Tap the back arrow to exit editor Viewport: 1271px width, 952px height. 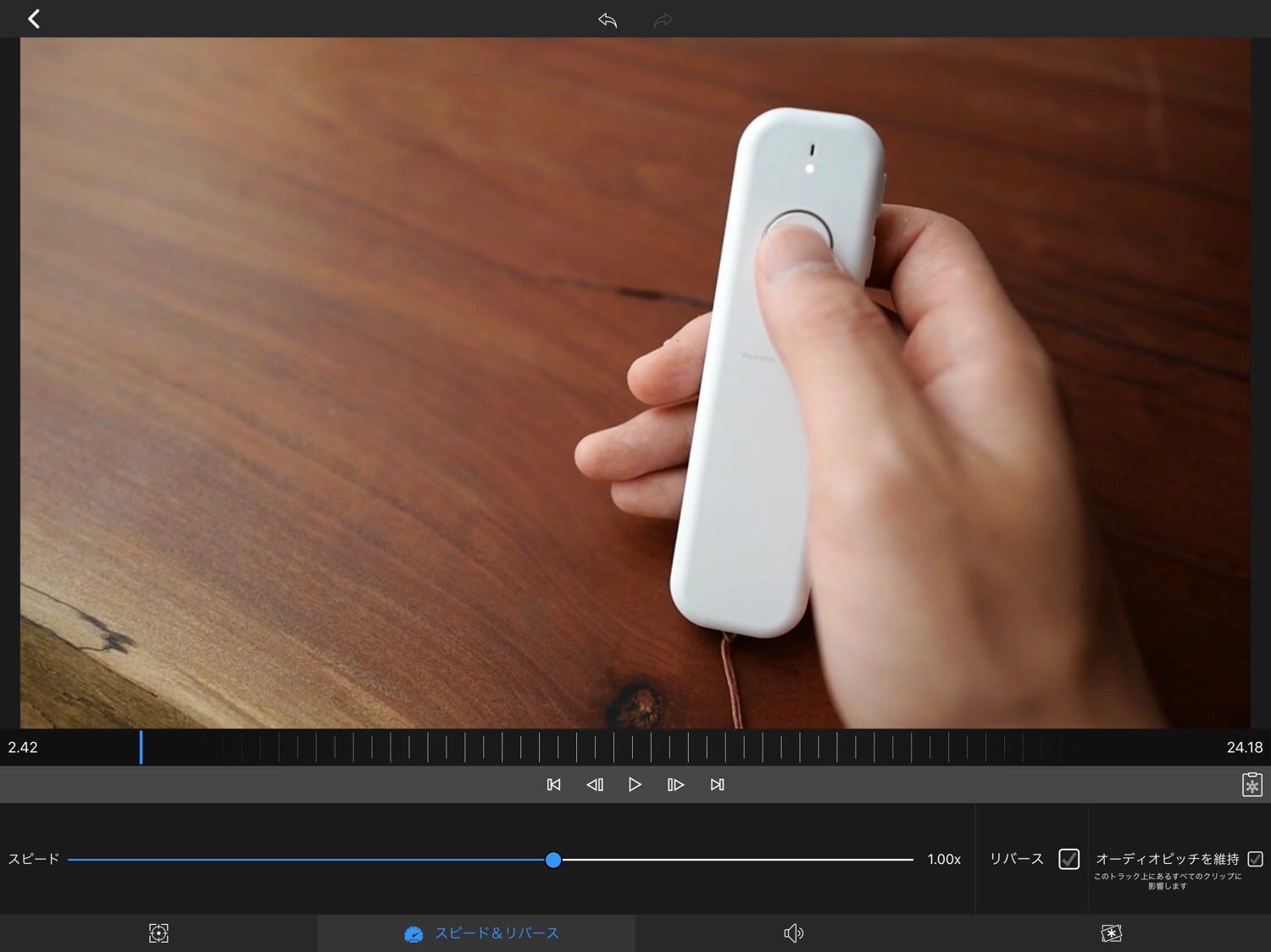34,19
